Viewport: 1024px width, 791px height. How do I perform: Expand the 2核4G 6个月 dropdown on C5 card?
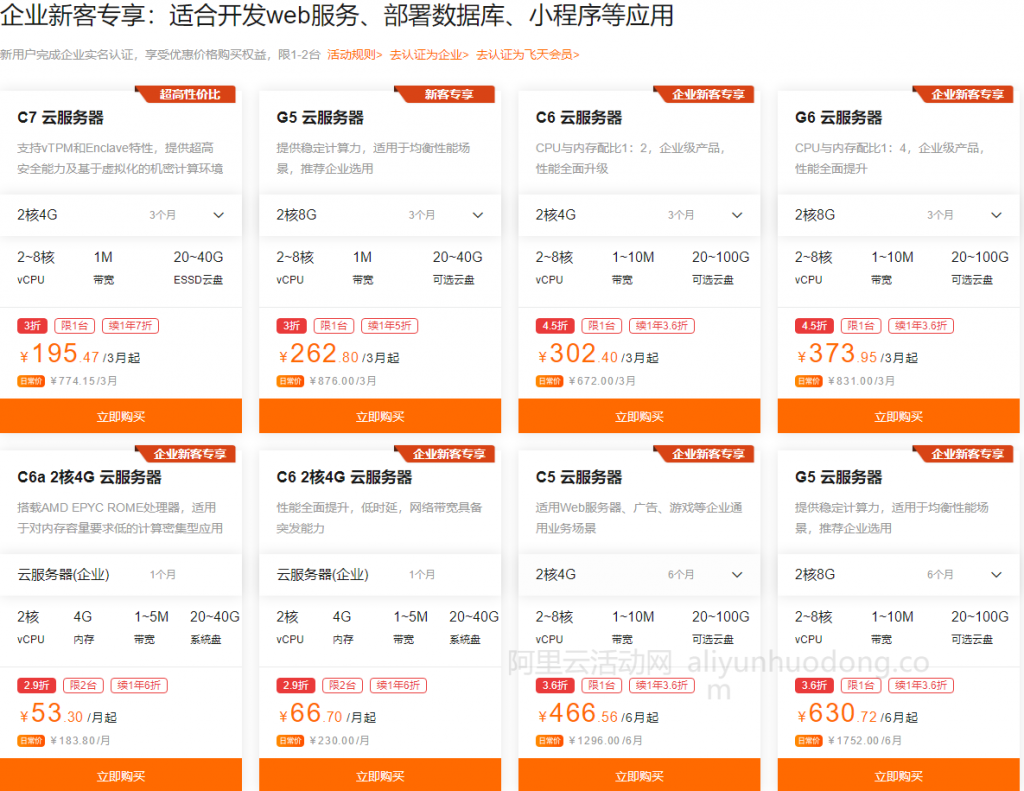coord(639,574)
